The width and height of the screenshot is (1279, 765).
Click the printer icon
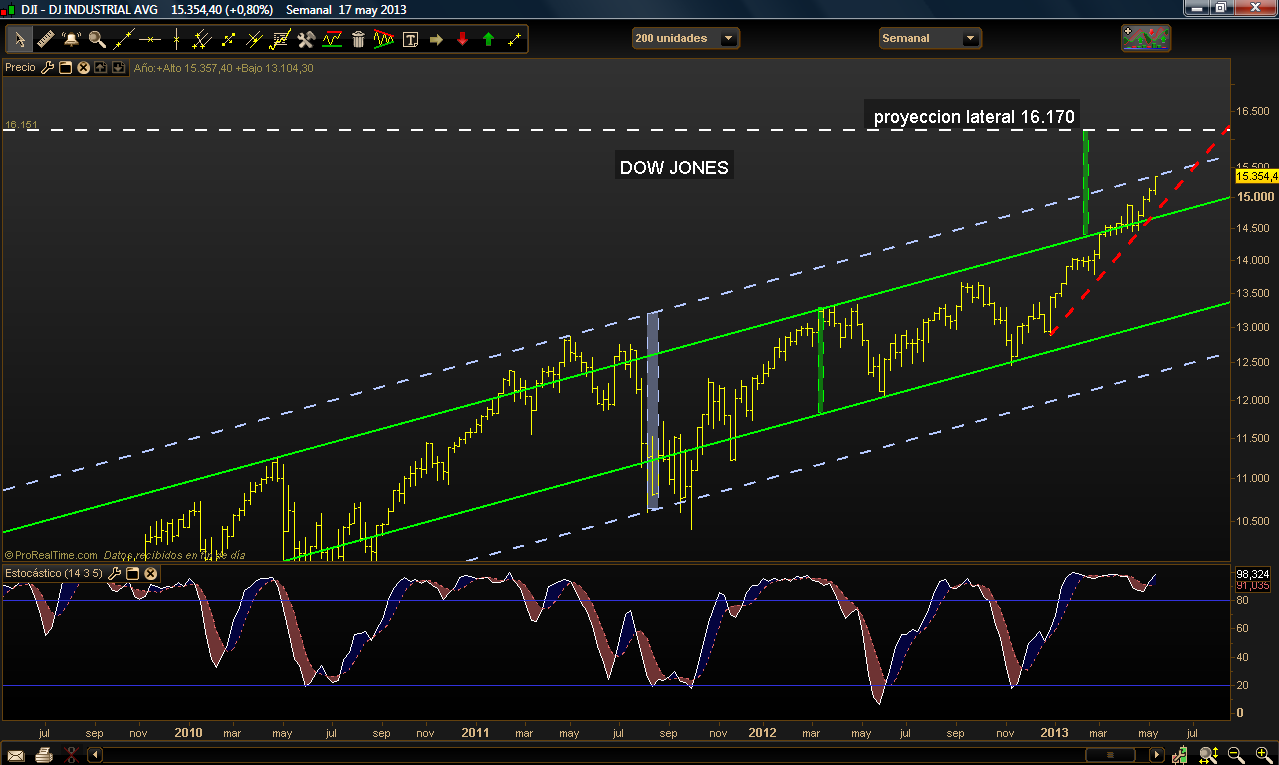point(42,755)
